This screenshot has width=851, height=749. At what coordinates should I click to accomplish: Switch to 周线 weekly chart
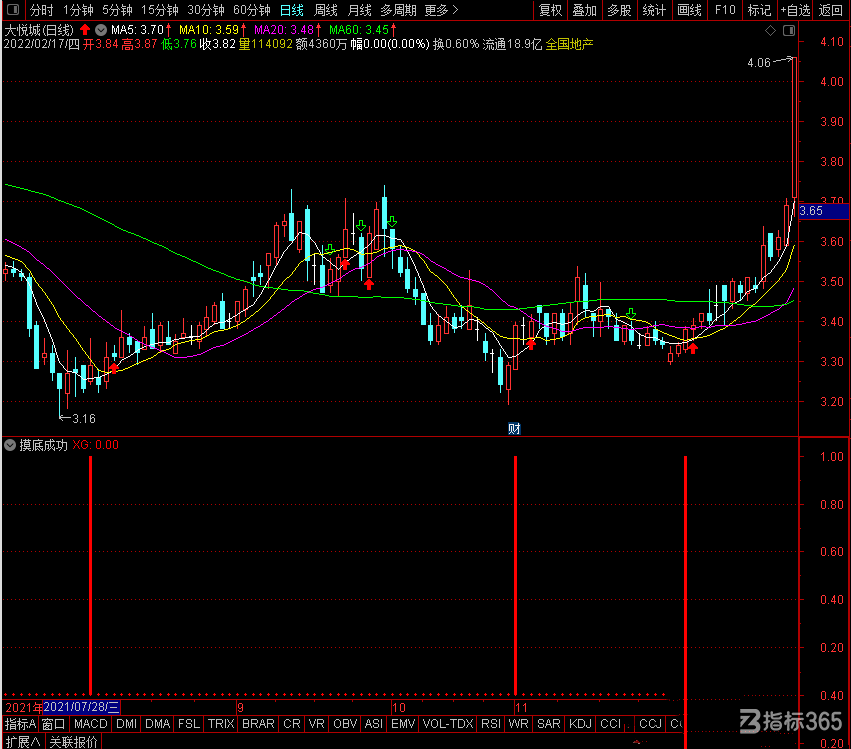pyautogui.click(x=326, y=10)
